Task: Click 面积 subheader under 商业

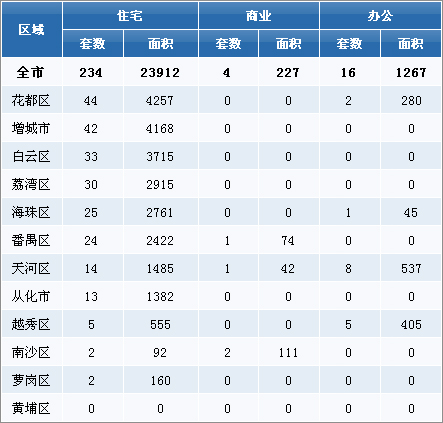Action: 289,44
